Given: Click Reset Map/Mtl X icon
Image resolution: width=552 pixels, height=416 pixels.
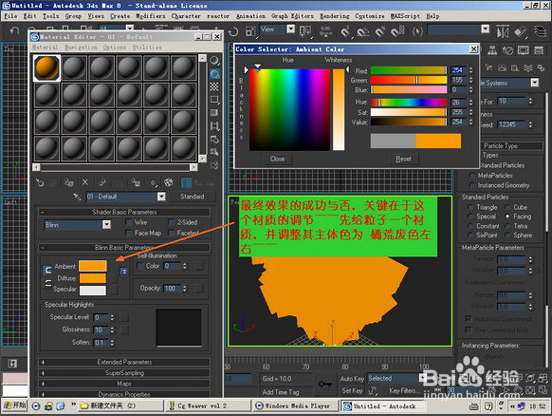Looking at the screenshot, I should click(85, 182).
